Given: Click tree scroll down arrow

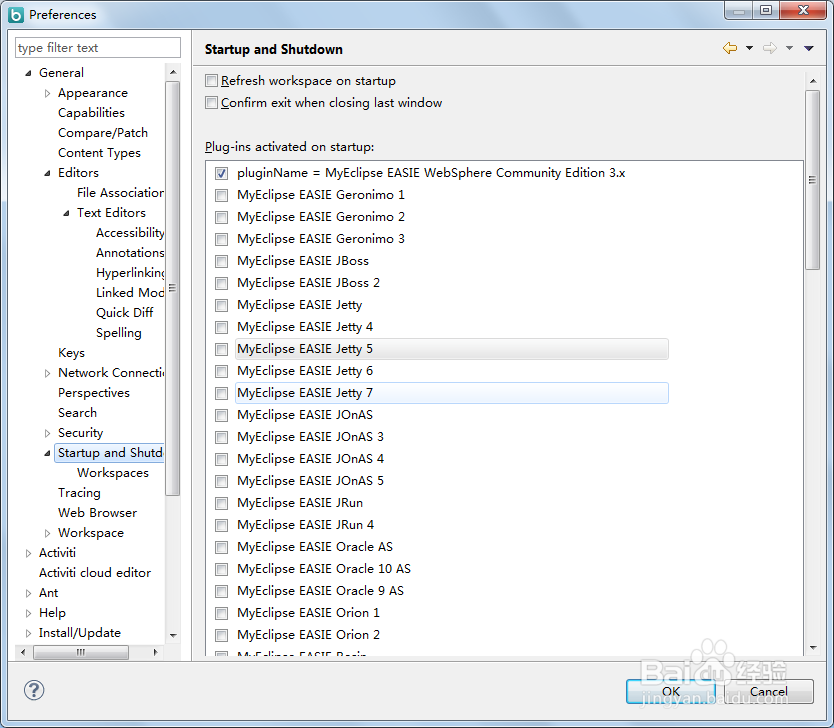Looking at the screenshot, I should [173, 635].
